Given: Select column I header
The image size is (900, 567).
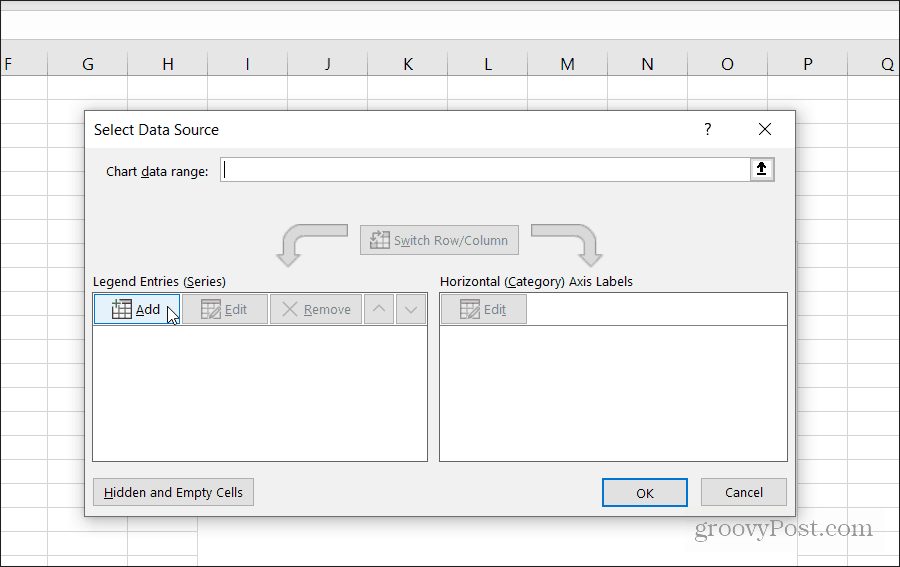Looking at the screenshot, I should click(x=247, y=63).
